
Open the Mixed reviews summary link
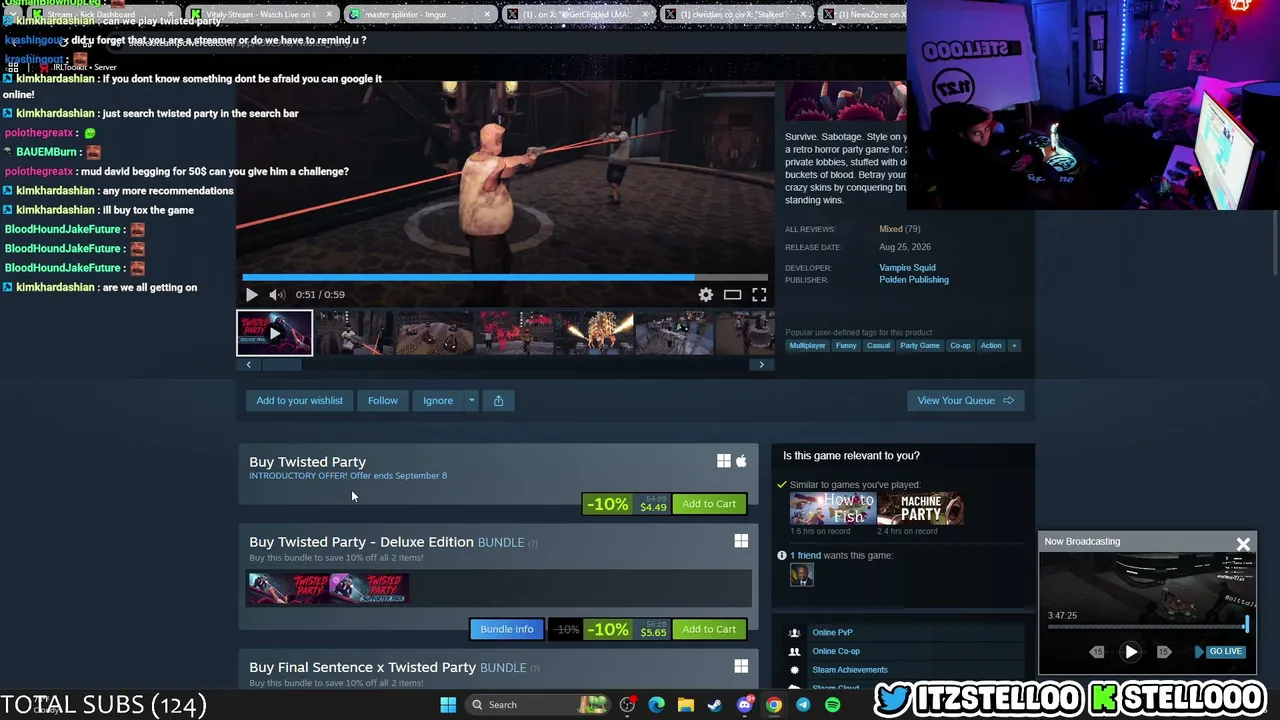[x=891, y=229]
